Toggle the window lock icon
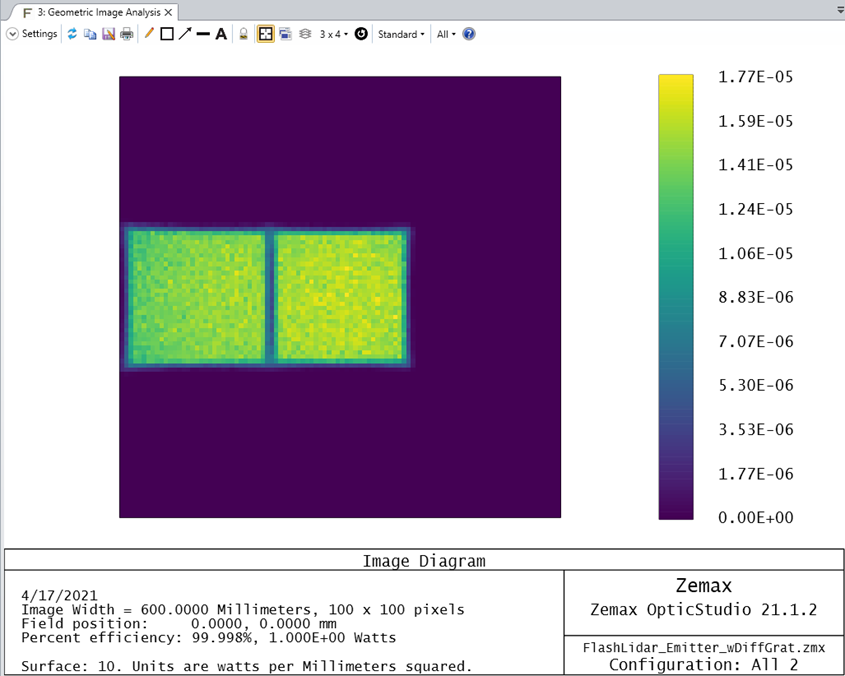Image resolution: width=845 pixels, height=676 pixels. pyautogui.click(x=243, y=33)
